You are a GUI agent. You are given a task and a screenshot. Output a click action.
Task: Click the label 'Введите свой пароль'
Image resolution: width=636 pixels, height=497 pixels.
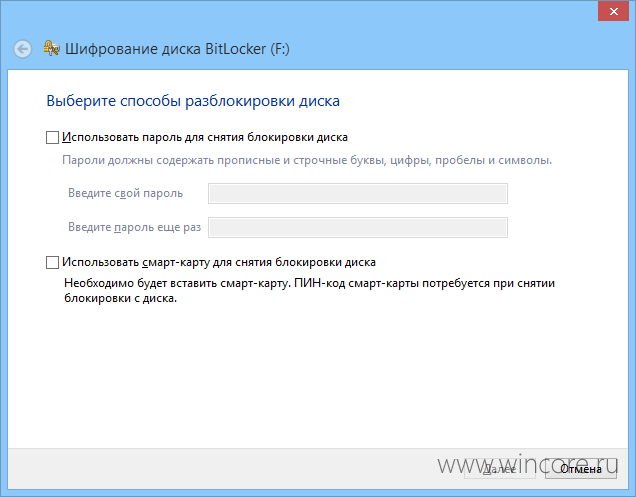pos(125,193)
